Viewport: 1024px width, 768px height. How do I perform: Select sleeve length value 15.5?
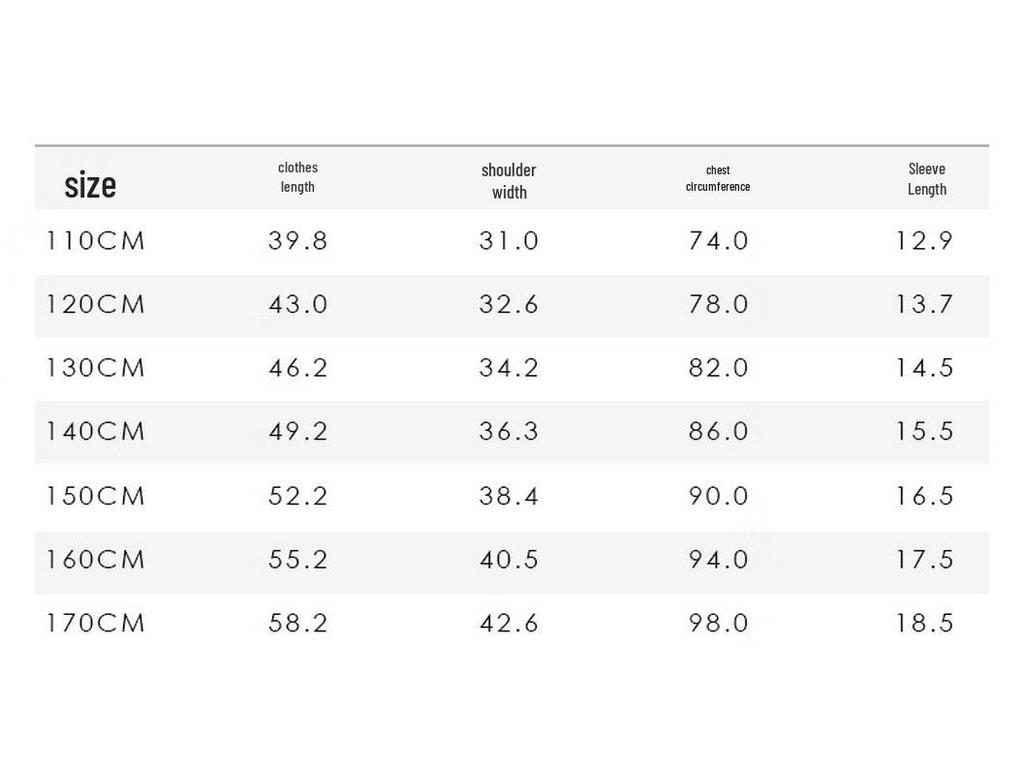click(x=925, y=431)
